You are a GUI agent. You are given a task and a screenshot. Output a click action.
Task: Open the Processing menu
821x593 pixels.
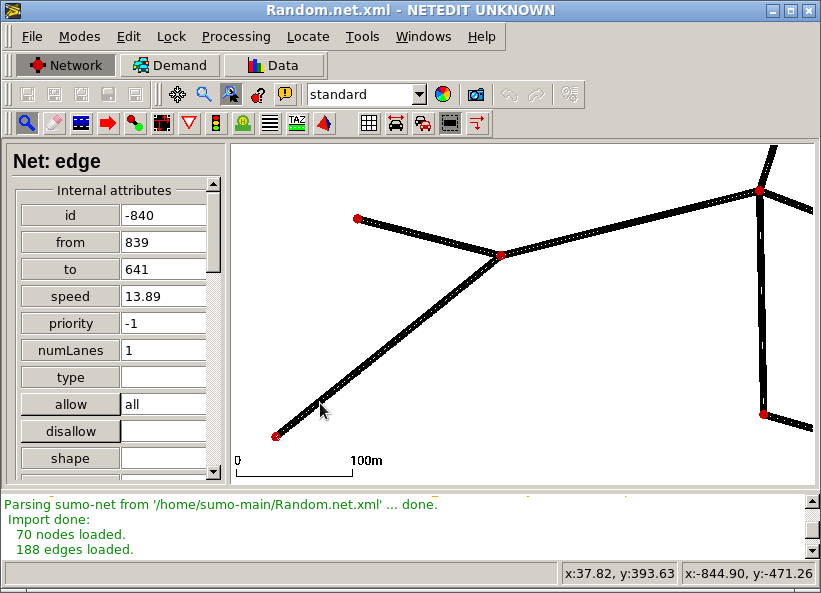236,37
